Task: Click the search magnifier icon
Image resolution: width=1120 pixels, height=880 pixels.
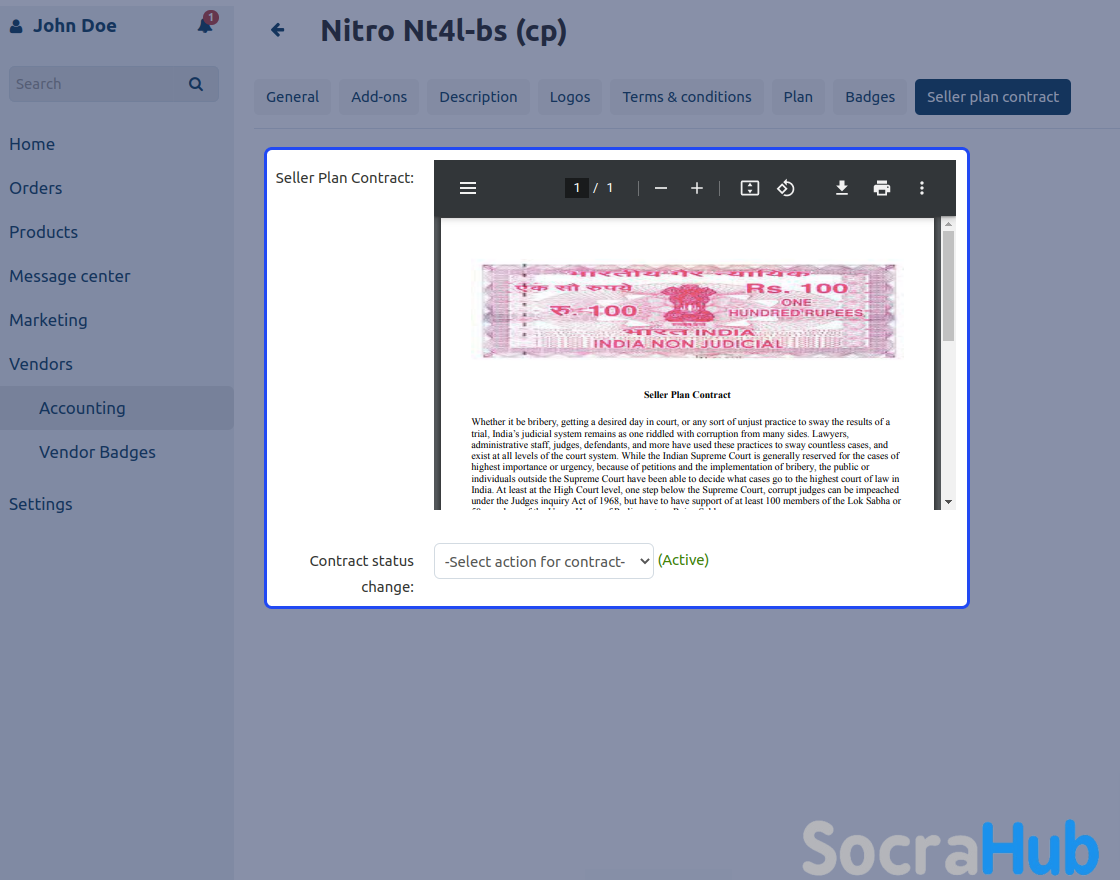Action: [x=196, y=84]
